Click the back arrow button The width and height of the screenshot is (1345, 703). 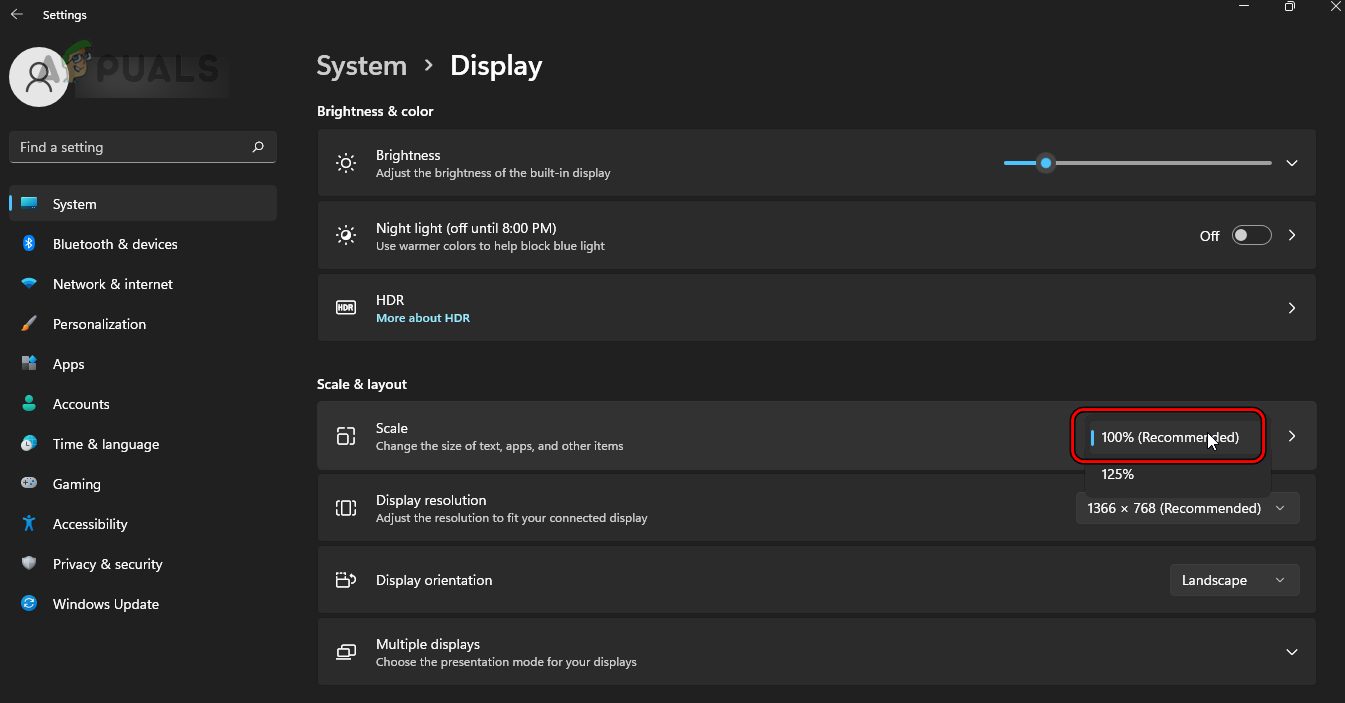[x=15, y=14]
